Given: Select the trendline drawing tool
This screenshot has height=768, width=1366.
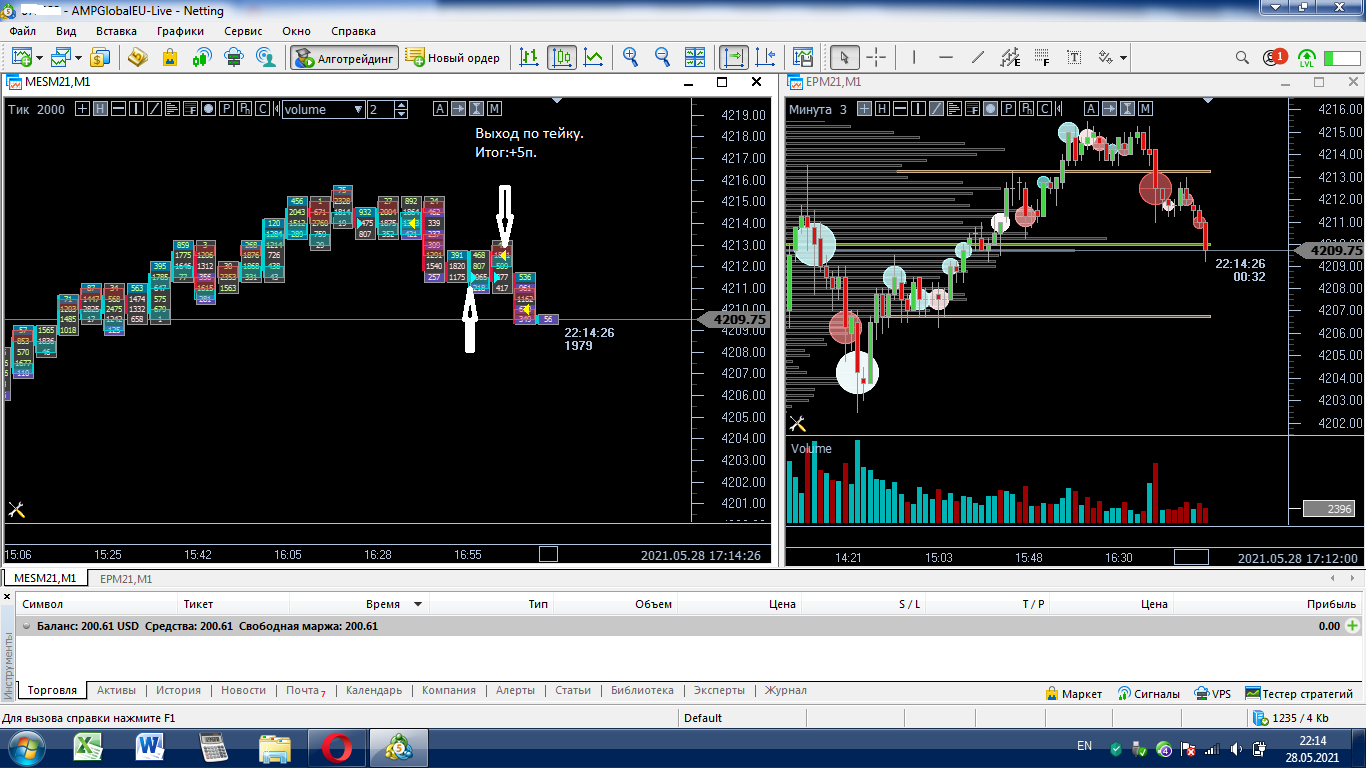Looking at the screenshot, I should tap(978, 57).
